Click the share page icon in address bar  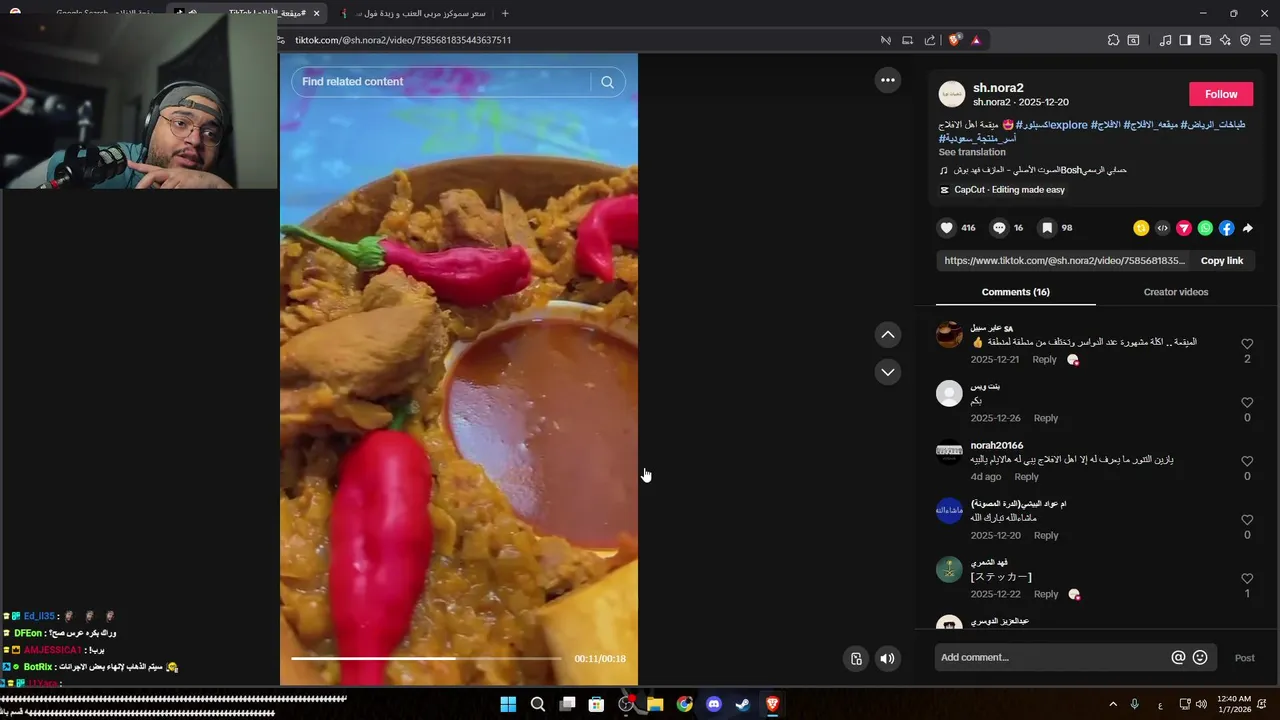[x=930, y=40]
